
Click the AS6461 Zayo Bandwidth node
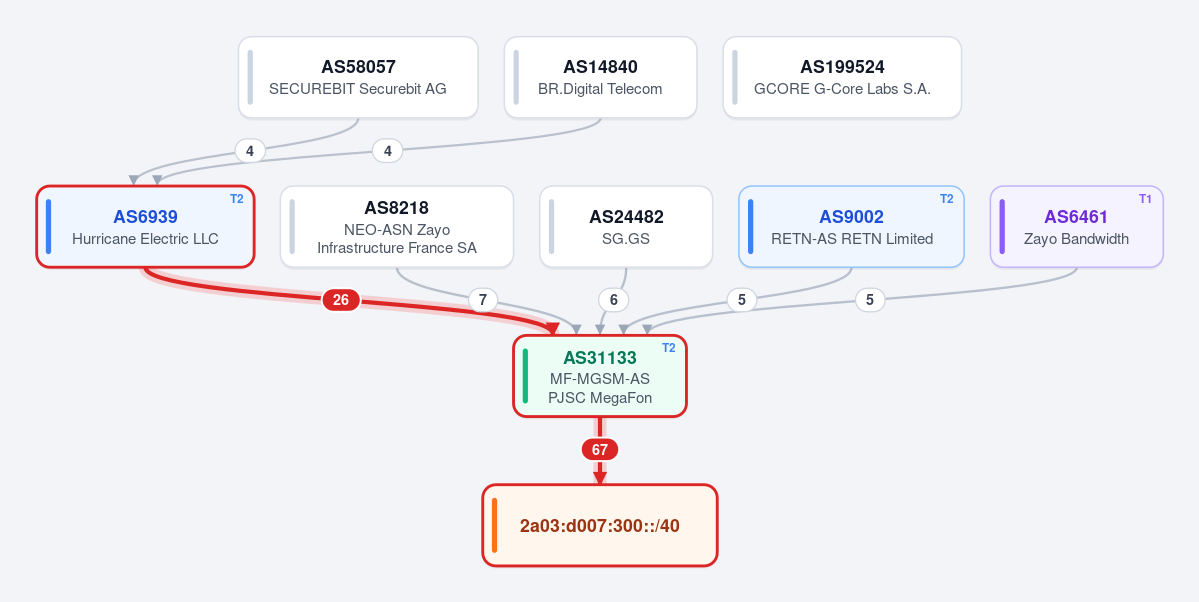[1077, 226]
